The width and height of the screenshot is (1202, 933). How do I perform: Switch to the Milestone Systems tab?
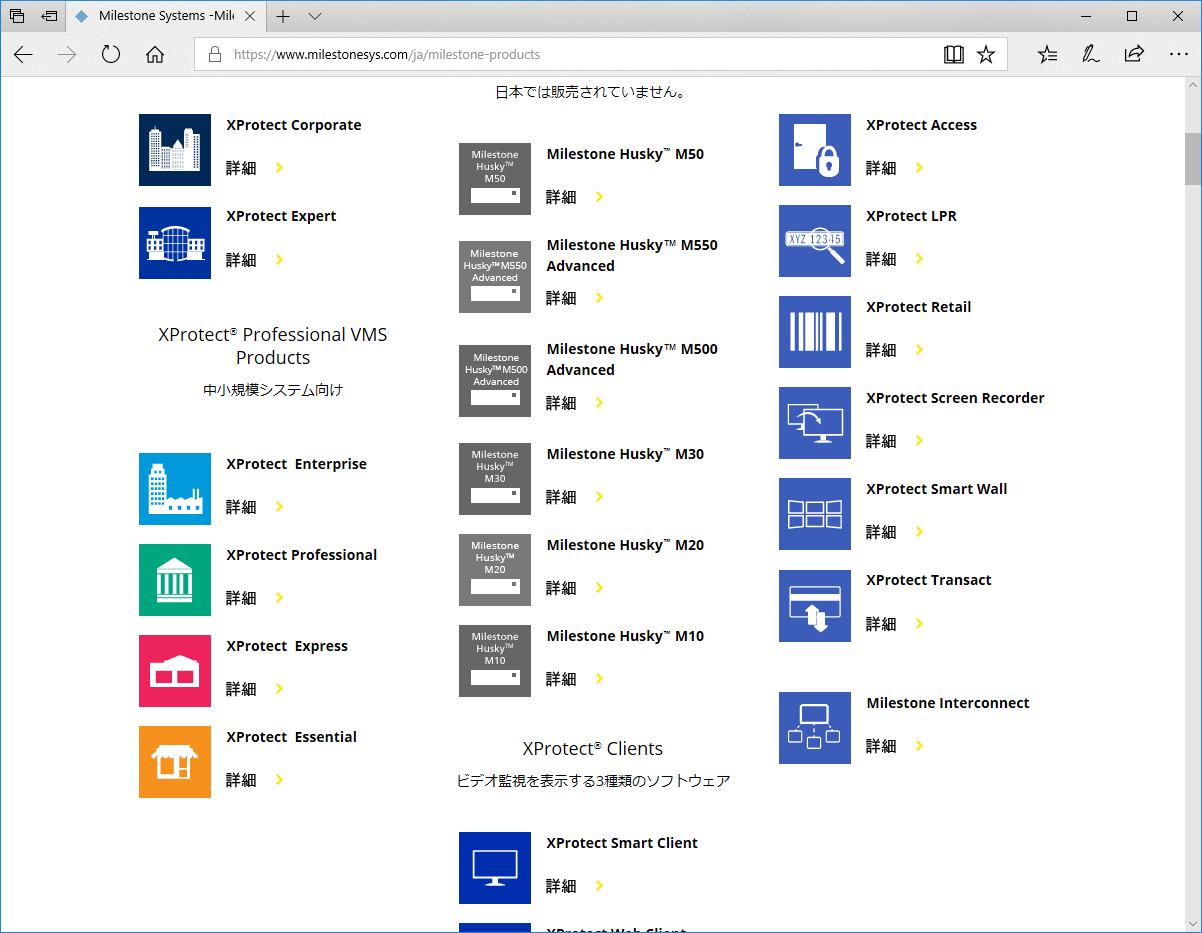point(168,16)
